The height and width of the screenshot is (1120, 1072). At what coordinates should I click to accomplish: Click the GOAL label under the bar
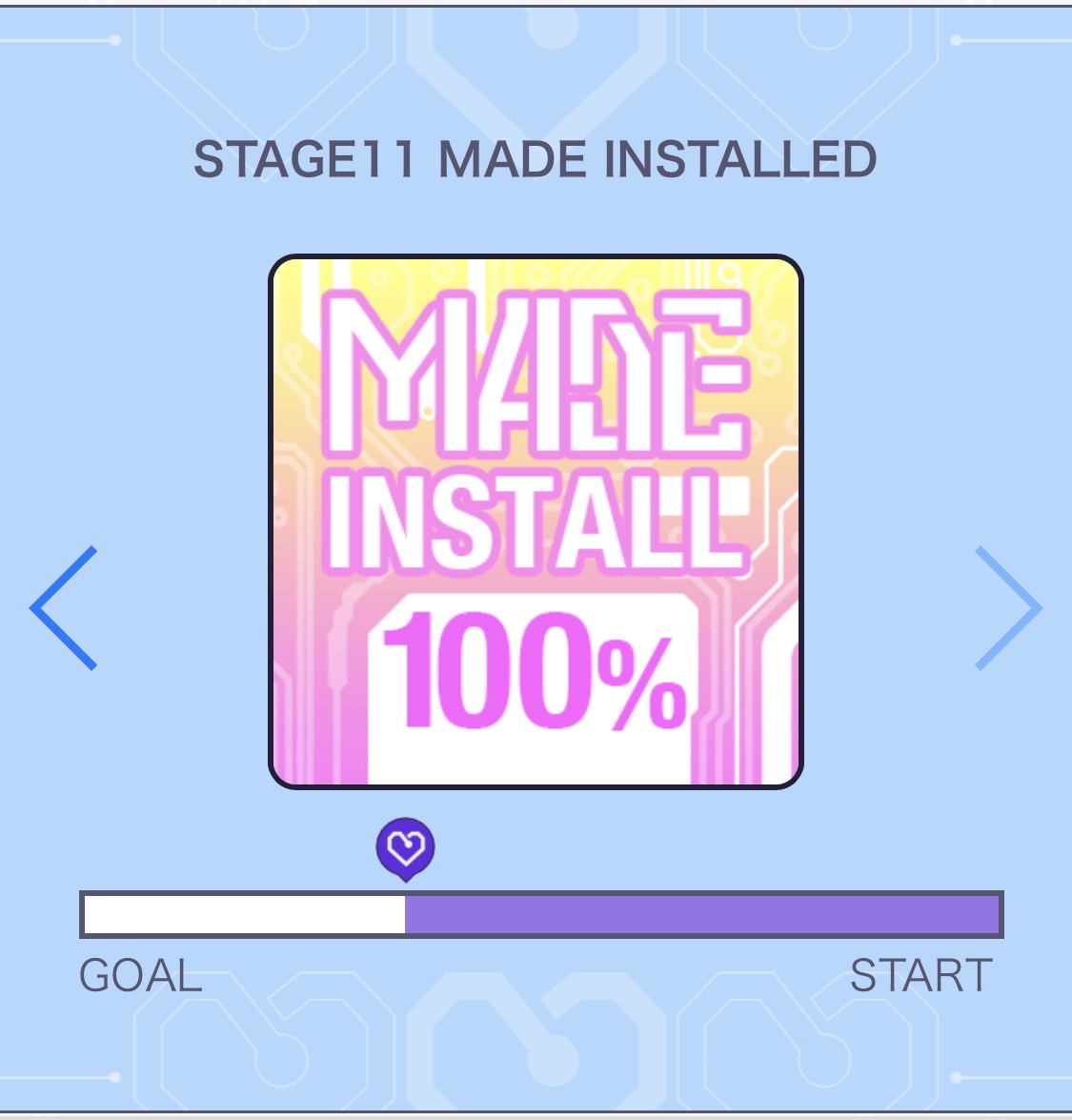[141, 976]
